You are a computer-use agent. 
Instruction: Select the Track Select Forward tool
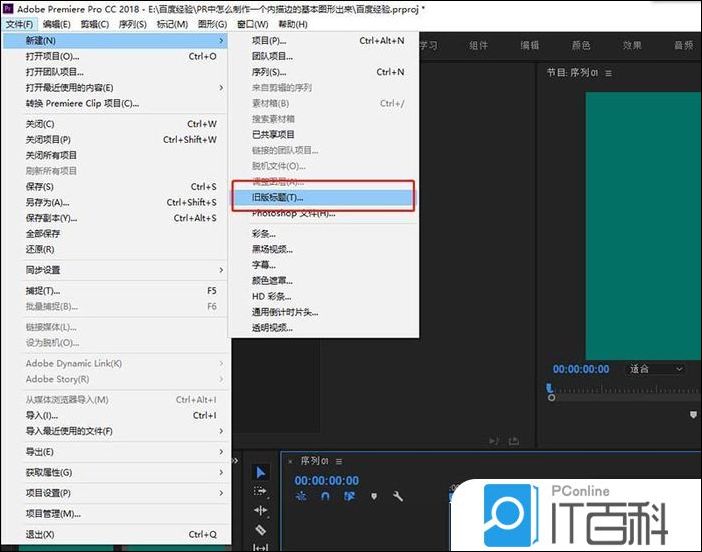[260, 492]
